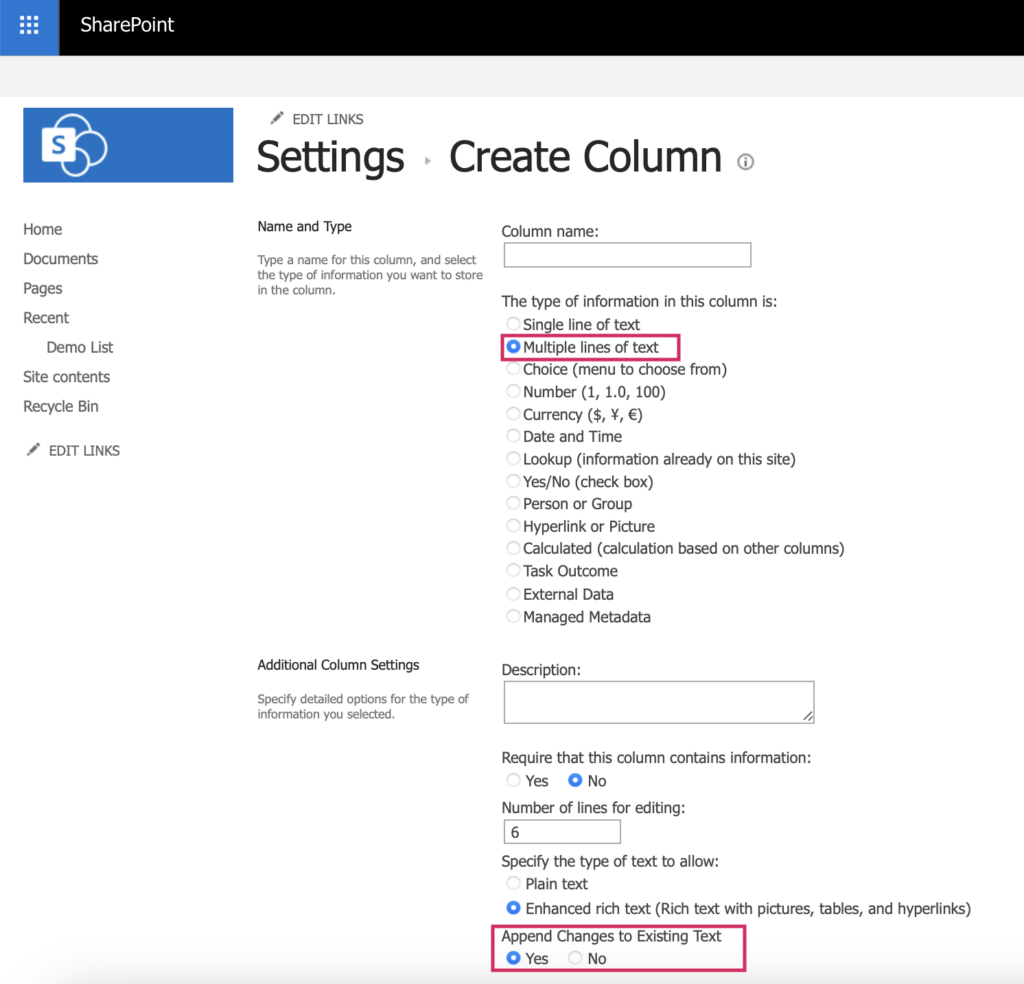This screenshot has height=984, width=1024.
Task: Open Demo List under Recent
Action: 80,347
